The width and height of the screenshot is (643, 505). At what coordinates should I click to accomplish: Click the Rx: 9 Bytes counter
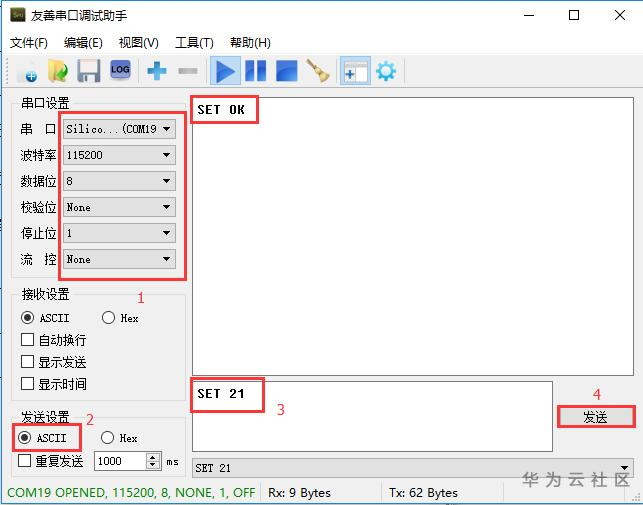point(299,493)
